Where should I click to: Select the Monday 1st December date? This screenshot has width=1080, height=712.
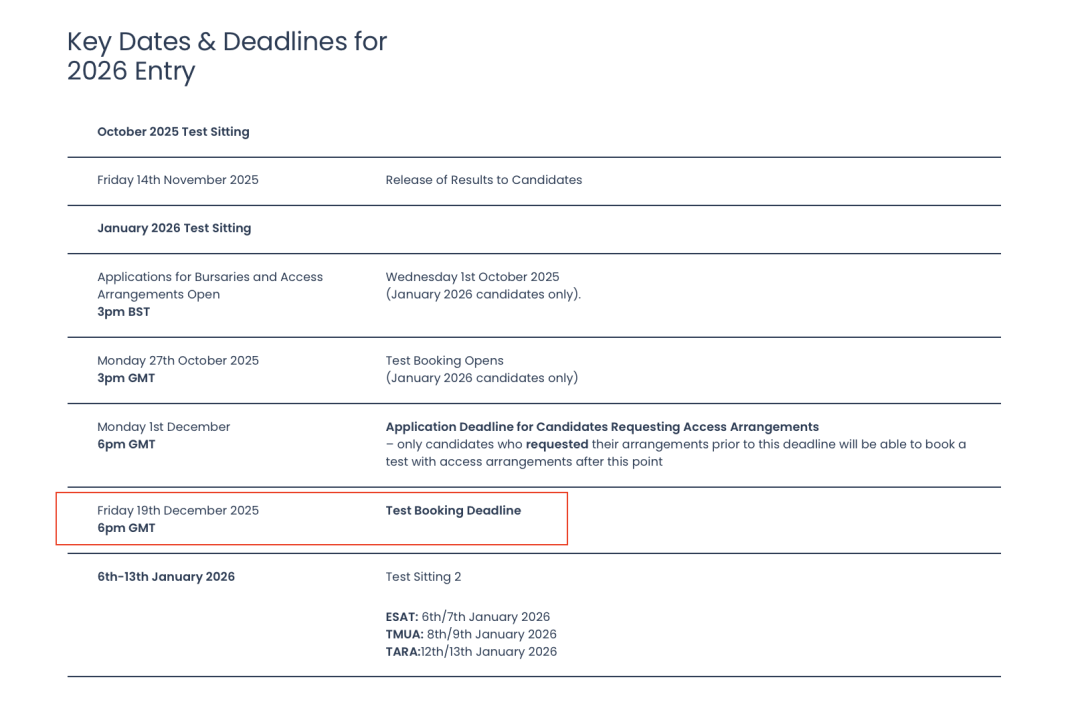tap(163, 427)
